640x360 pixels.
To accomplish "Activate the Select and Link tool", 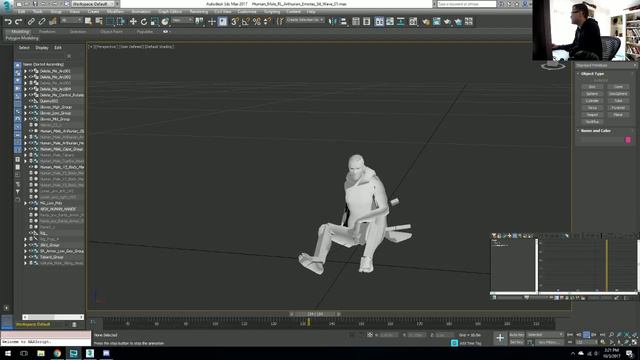I will click(31, 22).
